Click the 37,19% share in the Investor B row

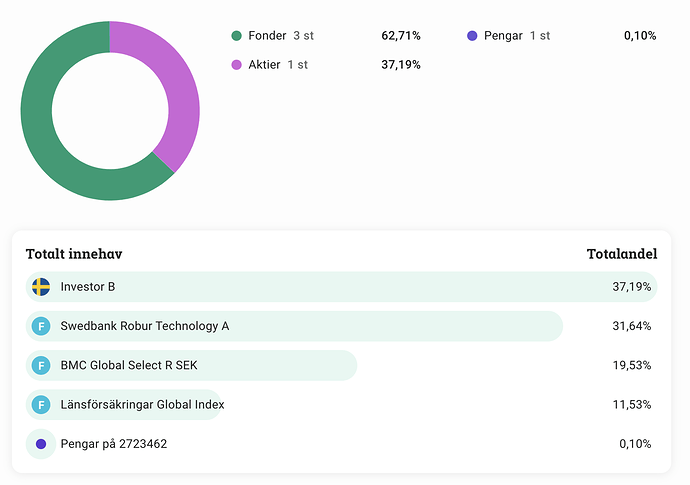(631, 287)
